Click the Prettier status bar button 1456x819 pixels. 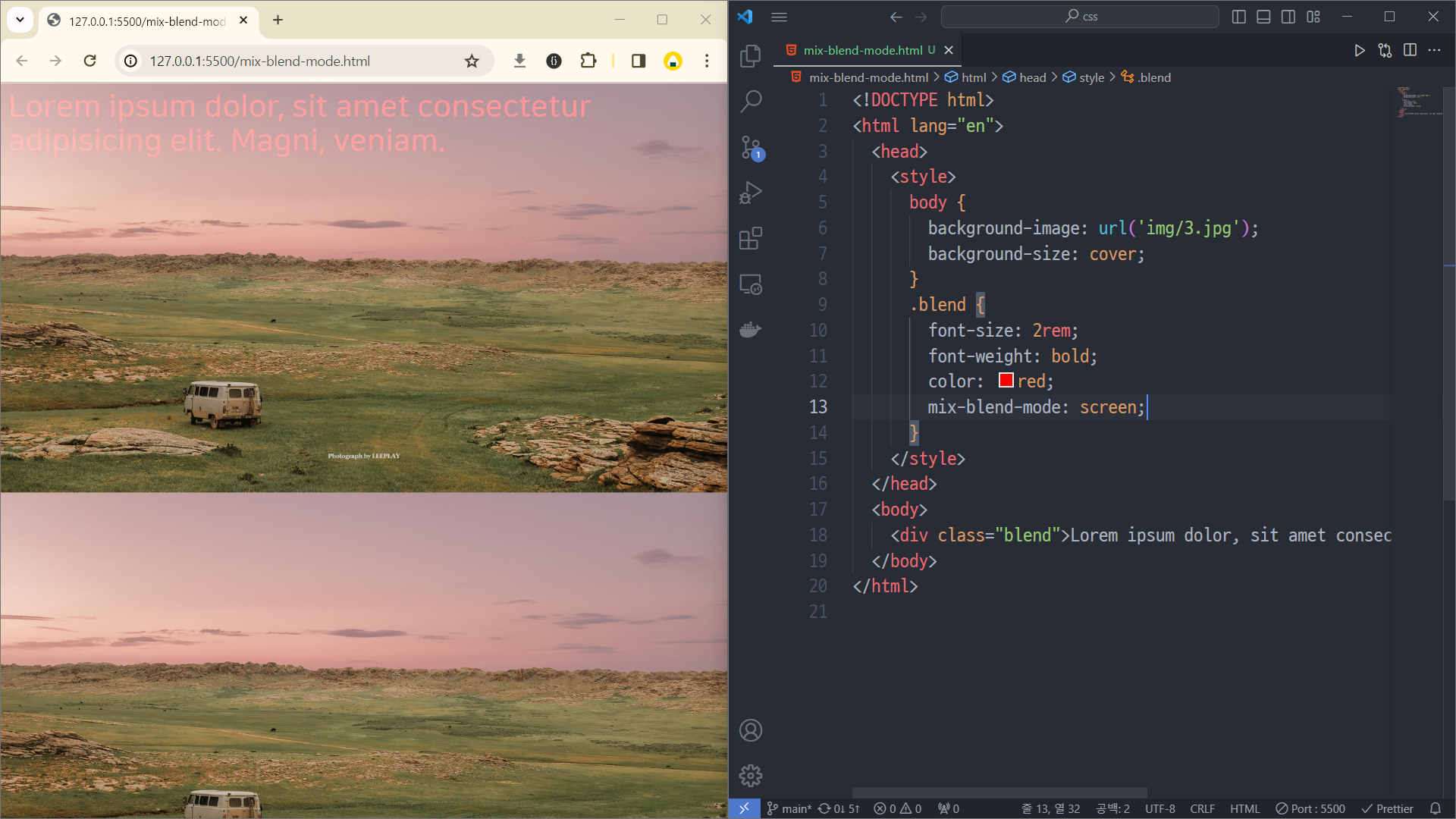pyautogui.click(x=1387, y=808)
